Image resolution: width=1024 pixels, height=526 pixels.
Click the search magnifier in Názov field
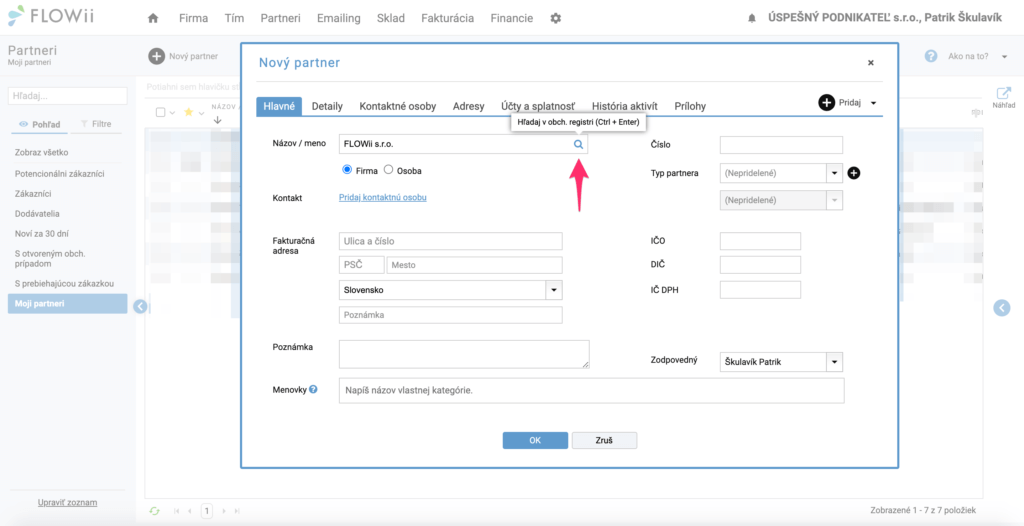[x=578, y=144]
